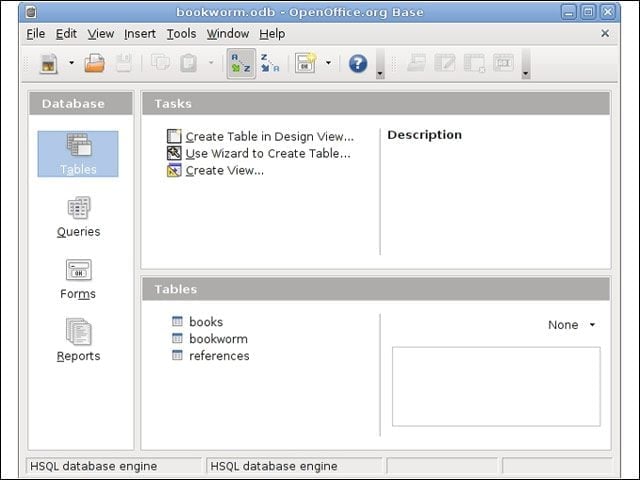Select Queries in Database pane
Viewport: 640px width, 480px height.
78,217
